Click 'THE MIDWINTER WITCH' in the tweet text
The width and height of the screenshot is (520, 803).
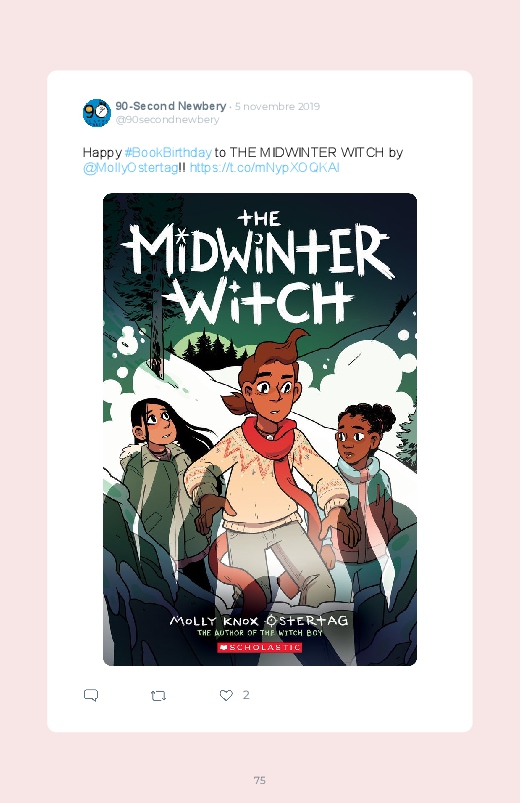point(307,153)
